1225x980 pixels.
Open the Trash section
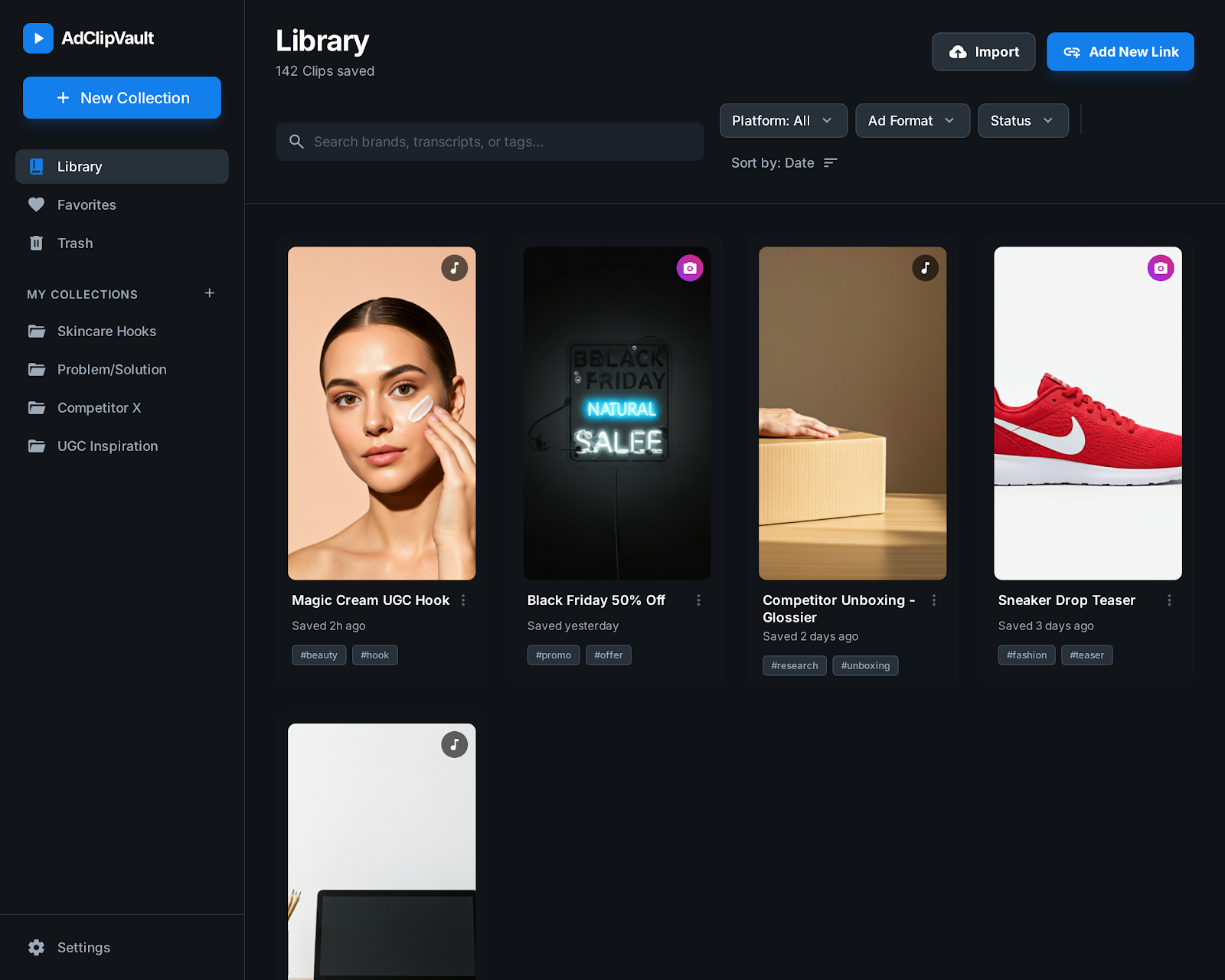(75, 243)
